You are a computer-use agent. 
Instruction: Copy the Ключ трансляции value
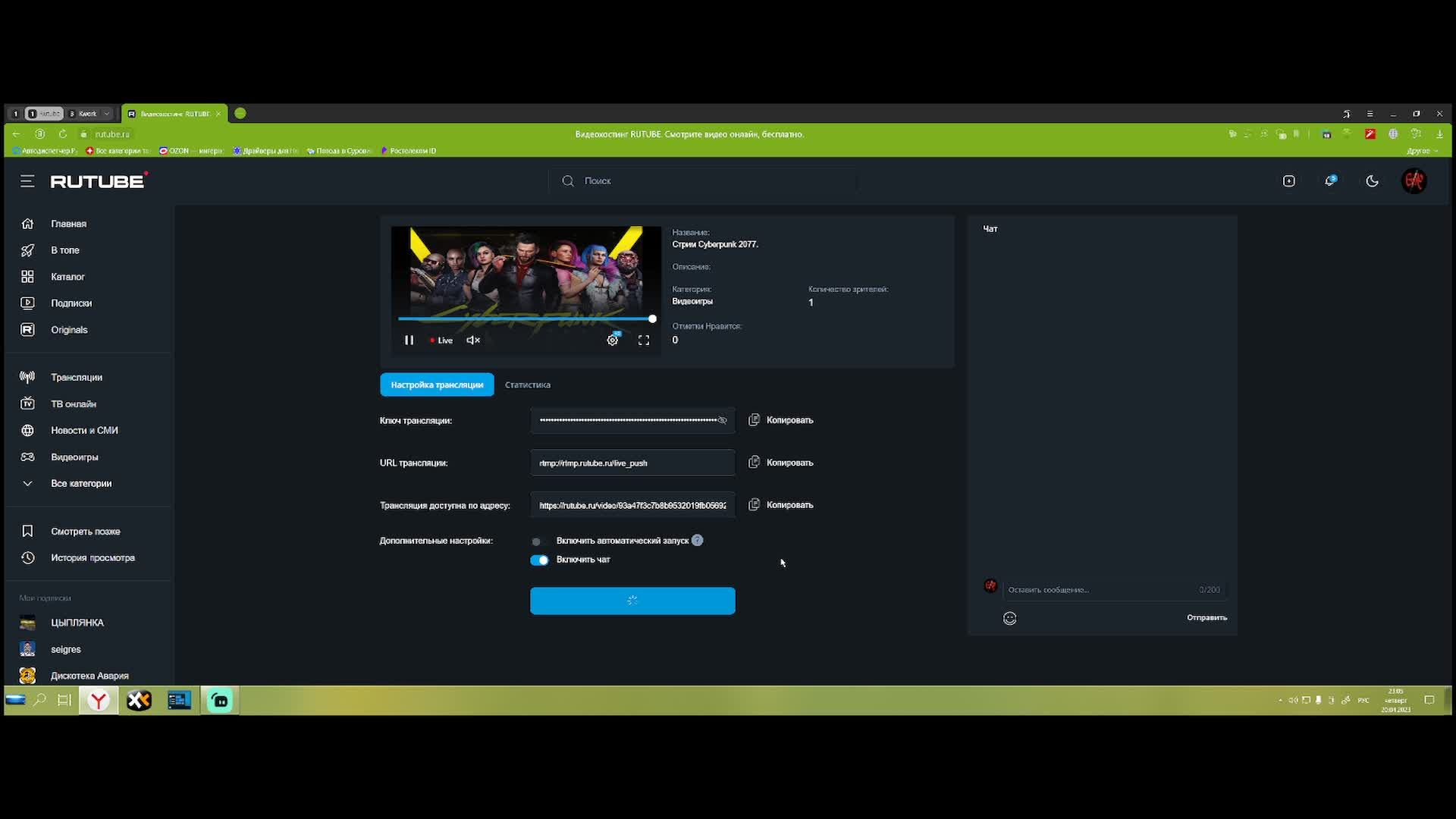[x=781, y=420]
